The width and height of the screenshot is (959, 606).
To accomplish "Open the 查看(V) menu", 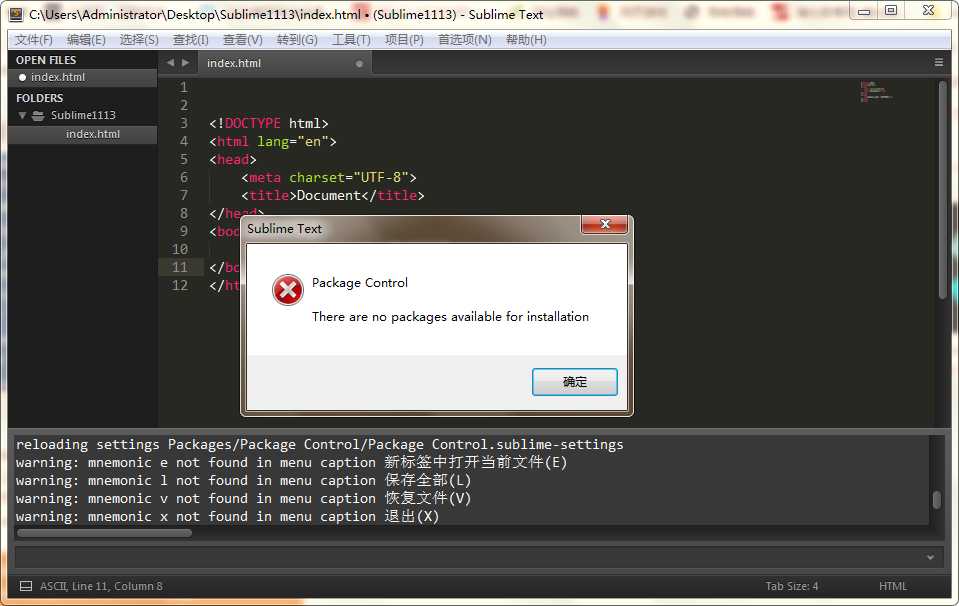I will coord(243,40).
